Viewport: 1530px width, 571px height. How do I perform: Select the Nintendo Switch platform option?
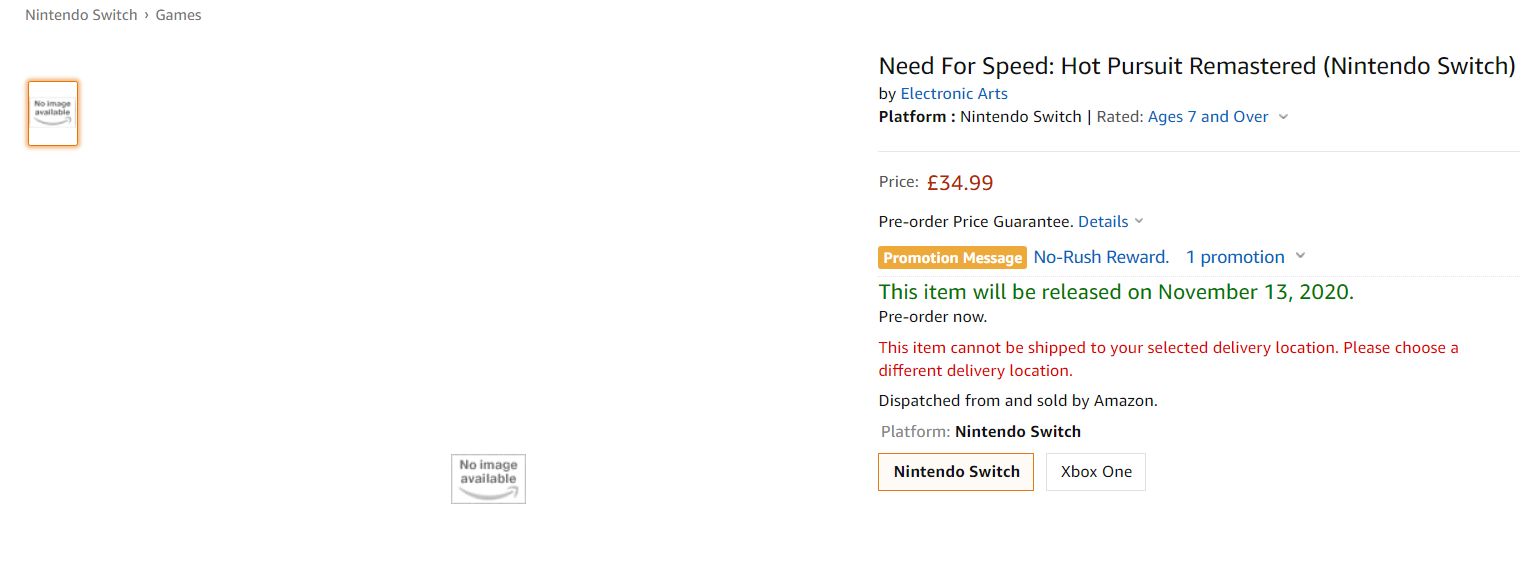point(956,472)
